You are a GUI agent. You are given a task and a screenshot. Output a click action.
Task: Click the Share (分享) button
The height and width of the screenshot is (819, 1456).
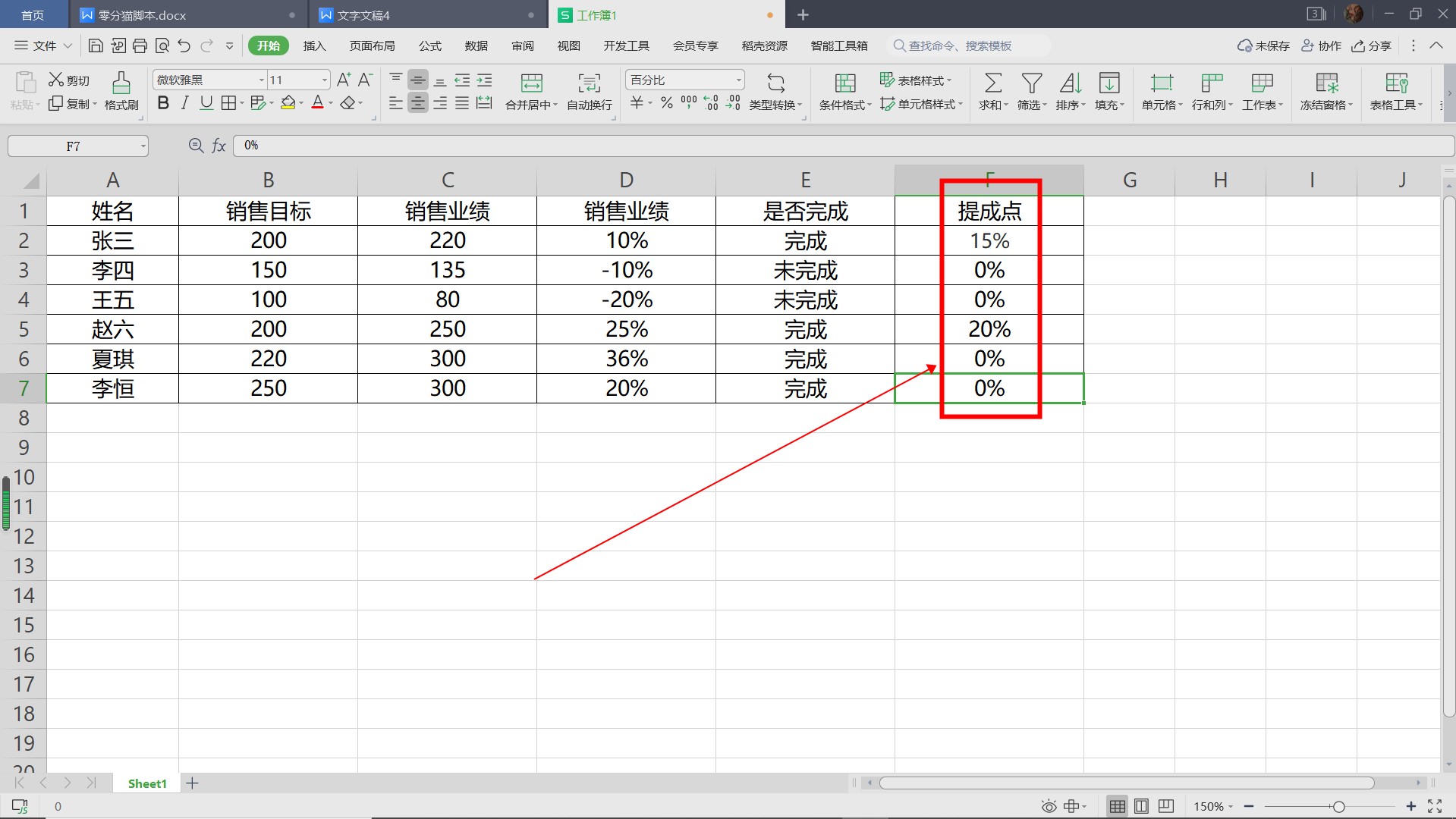1372,46
